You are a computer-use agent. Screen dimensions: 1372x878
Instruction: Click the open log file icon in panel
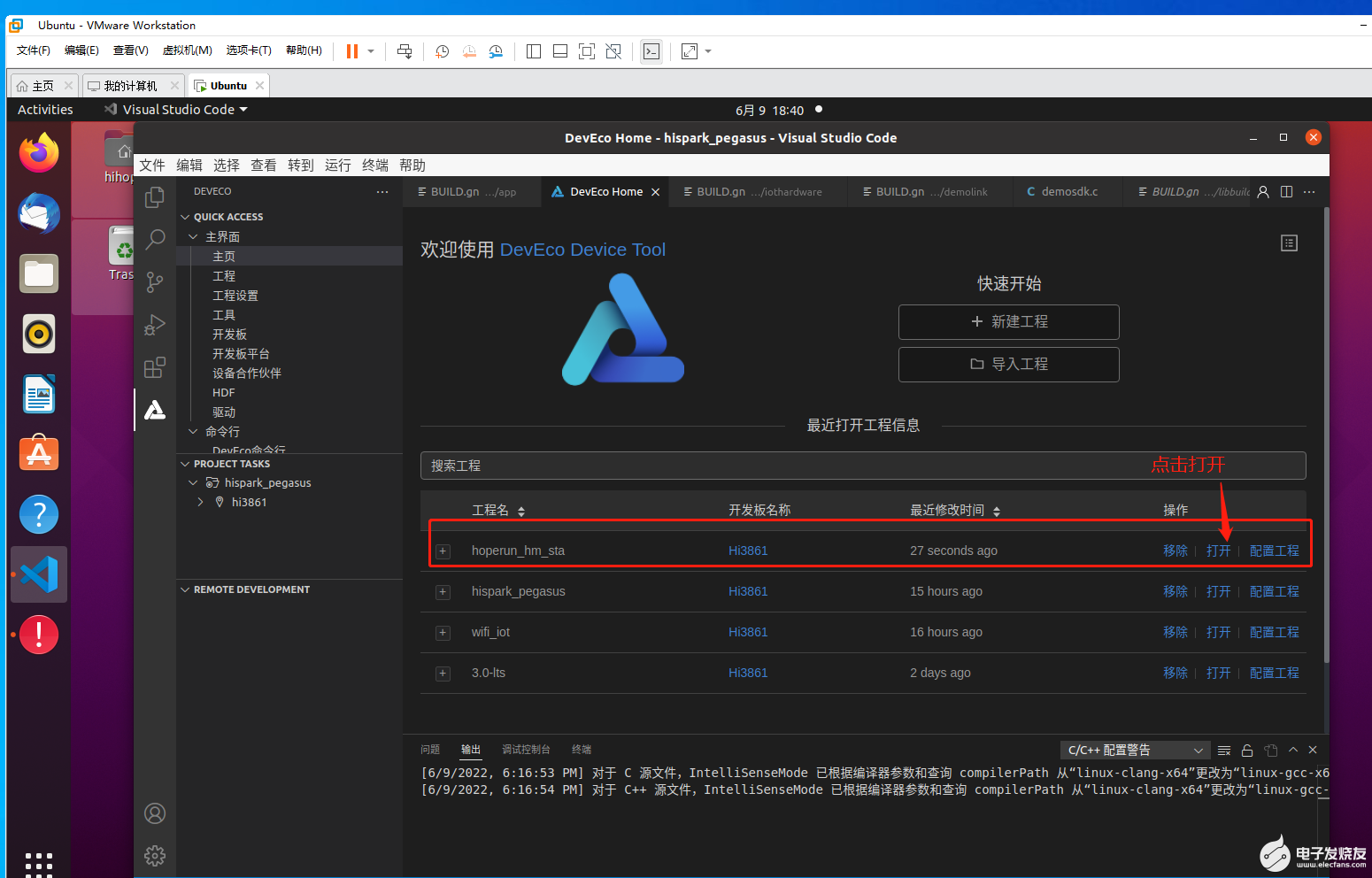pos(1271,751)
